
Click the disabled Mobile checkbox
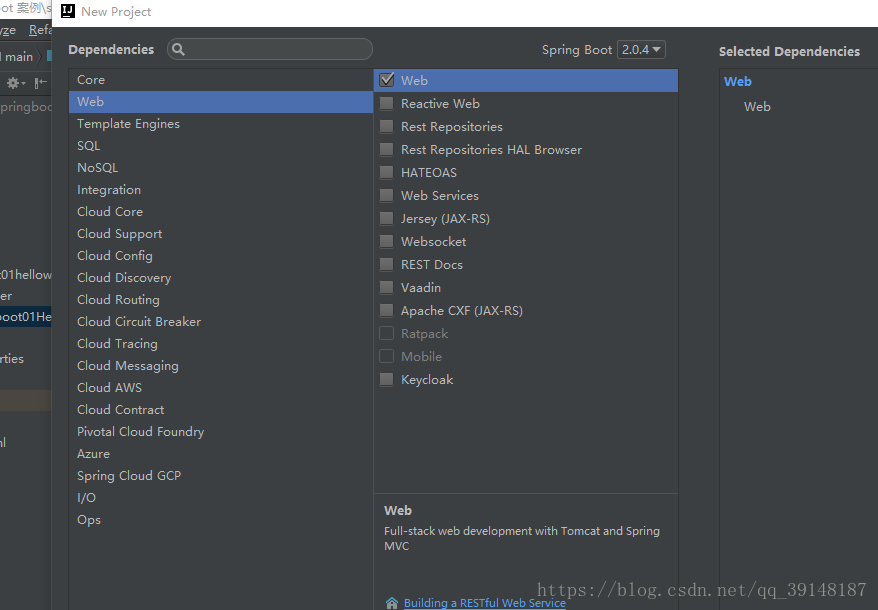[386, 356]
